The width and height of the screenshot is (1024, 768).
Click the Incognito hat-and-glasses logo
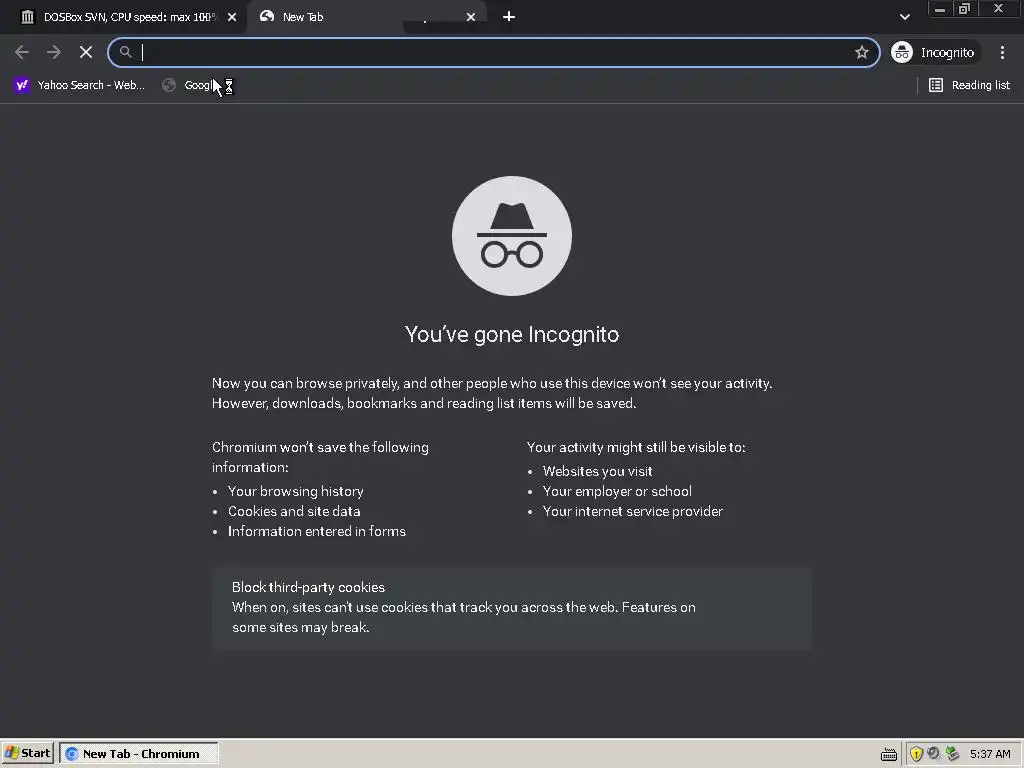[x=511, y=236]
